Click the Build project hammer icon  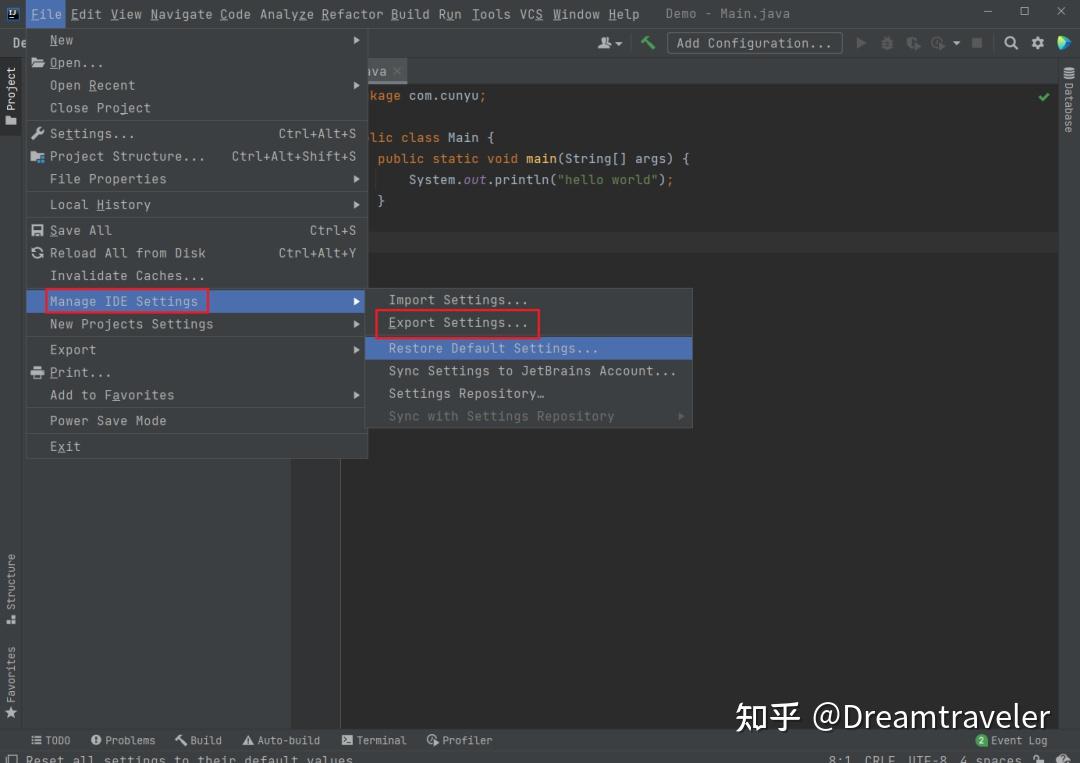point(647,43)
